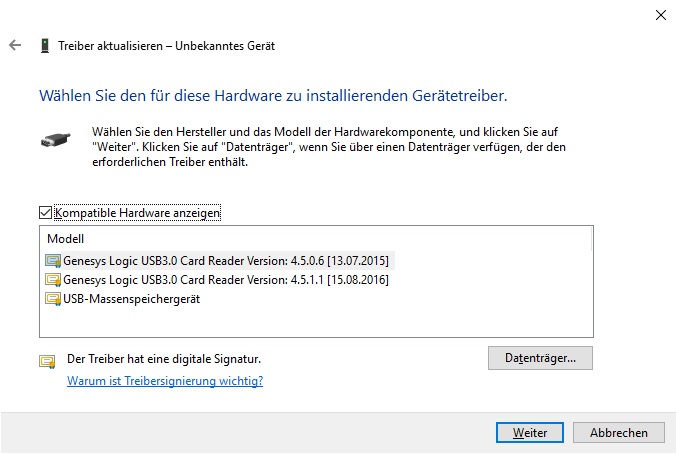This screenshot has height=454, width=677.
Task: Toggle Kompatible Hardware anzeigen checkbox
Action: click(x=45, y=212)
